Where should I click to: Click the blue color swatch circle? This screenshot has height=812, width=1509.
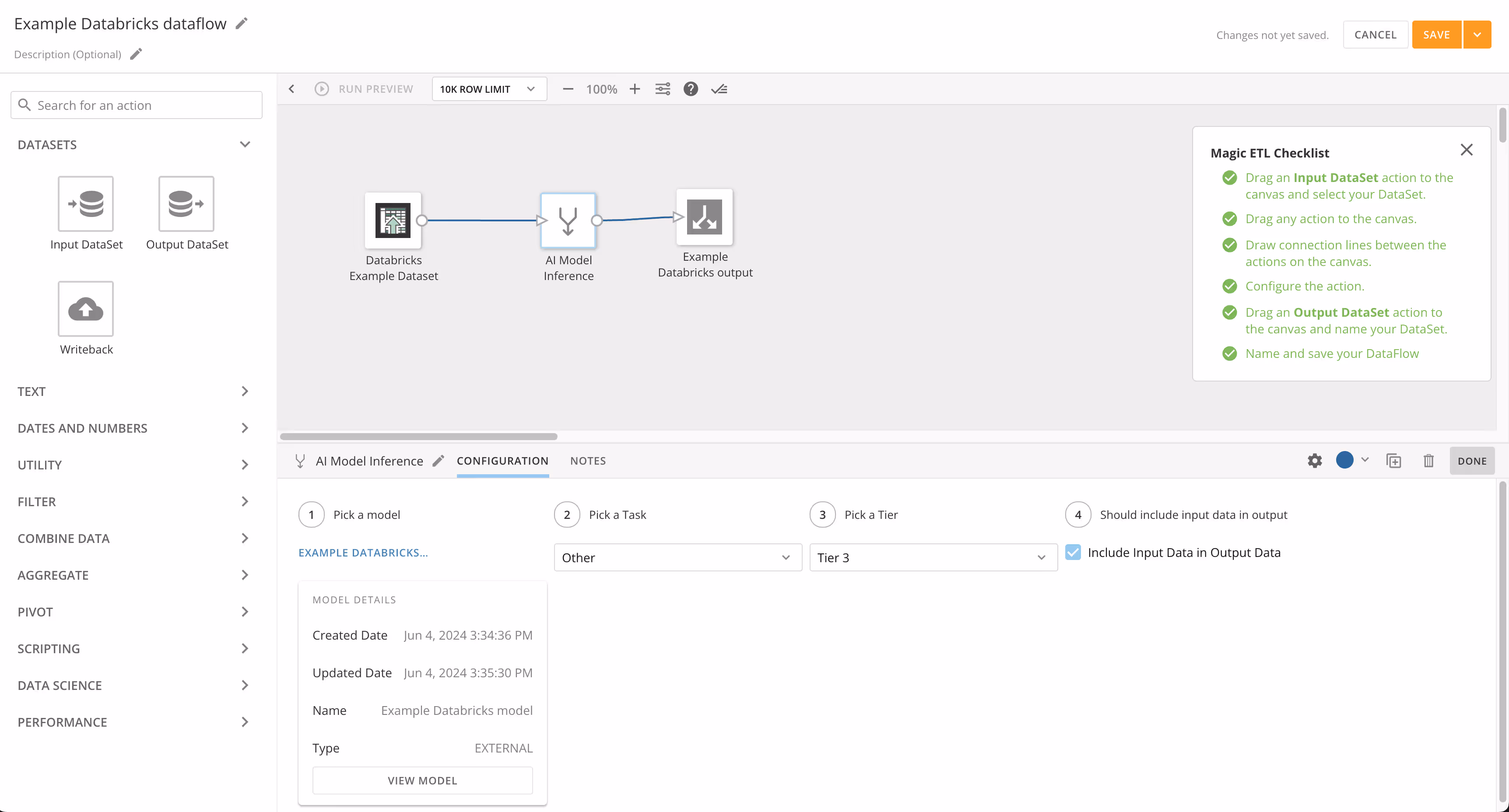[1344, 460]
